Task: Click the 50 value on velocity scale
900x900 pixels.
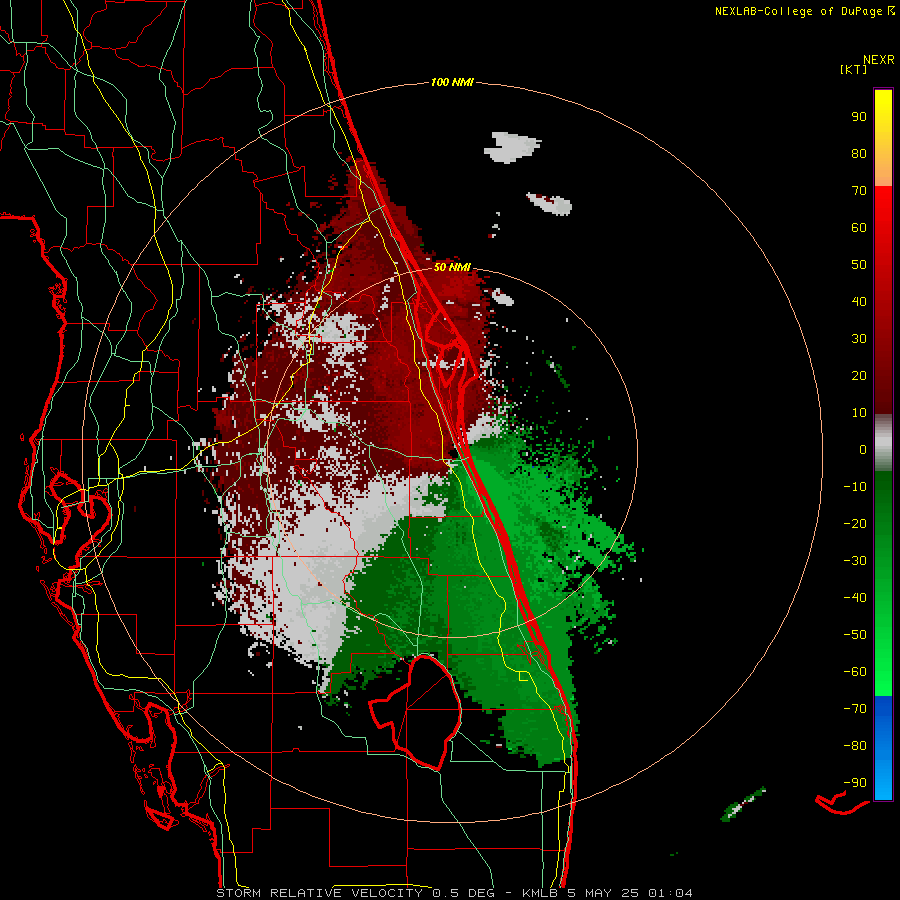Action: [859, 265]
